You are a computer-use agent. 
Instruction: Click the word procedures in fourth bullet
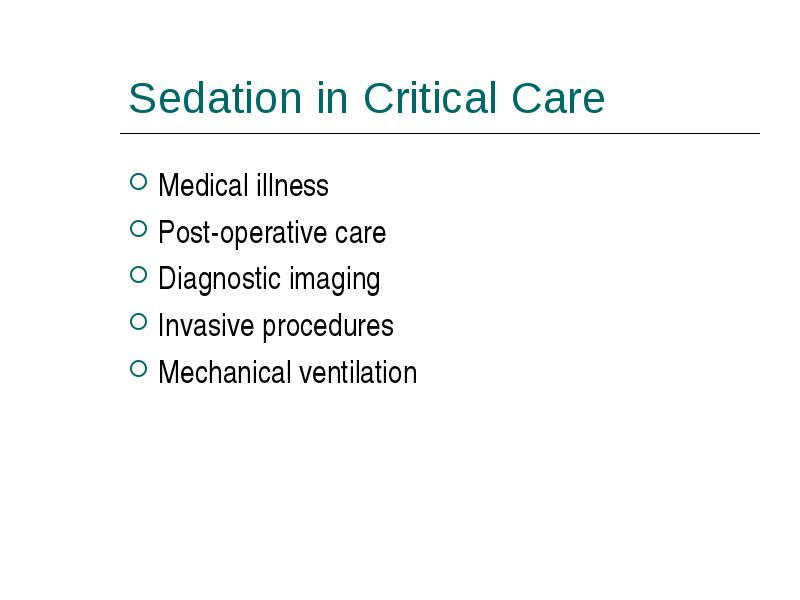[x=328, y=327]
